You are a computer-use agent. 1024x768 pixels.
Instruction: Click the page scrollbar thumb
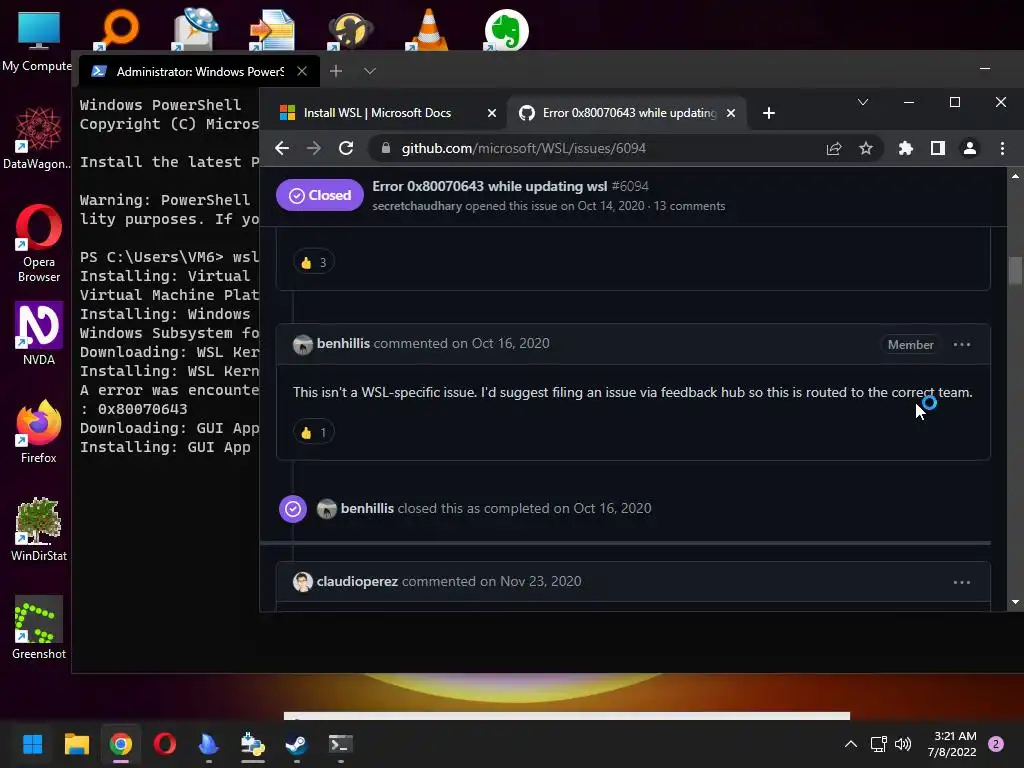pyautogui.click(x=1015, y=270)
